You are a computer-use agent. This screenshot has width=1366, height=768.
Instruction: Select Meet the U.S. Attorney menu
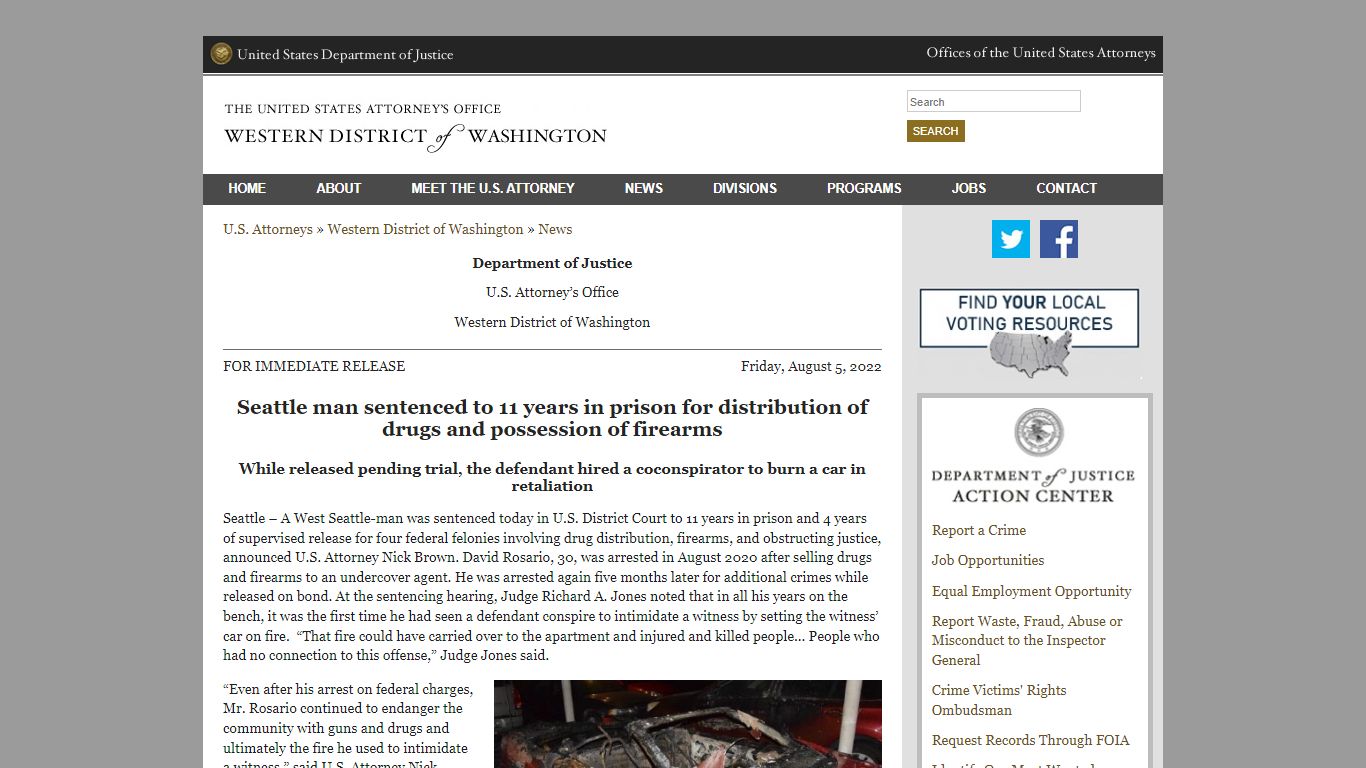(493, 188)
